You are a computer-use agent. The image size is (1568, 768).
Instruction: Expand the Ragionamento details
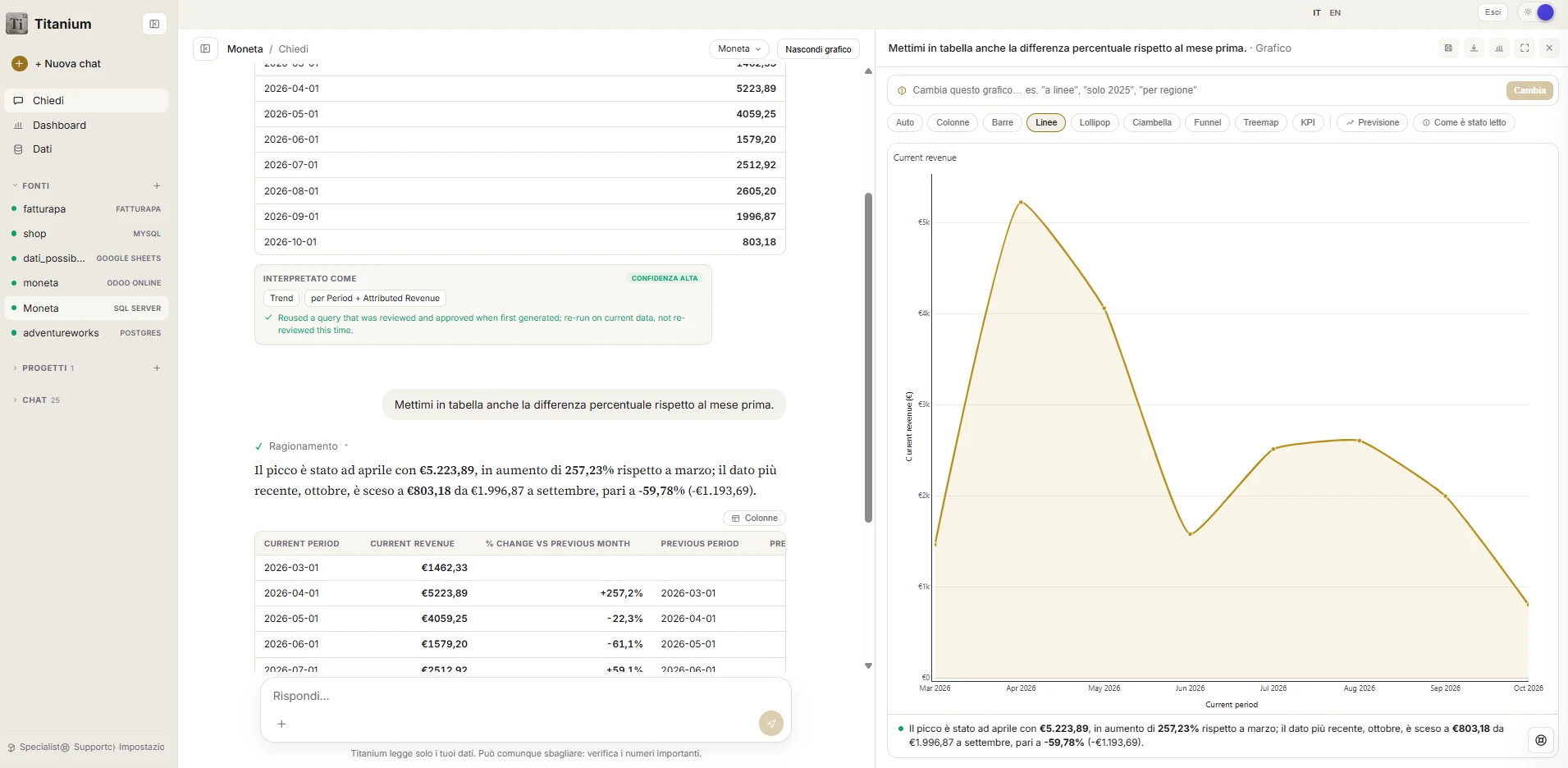[x=302, y=446]
